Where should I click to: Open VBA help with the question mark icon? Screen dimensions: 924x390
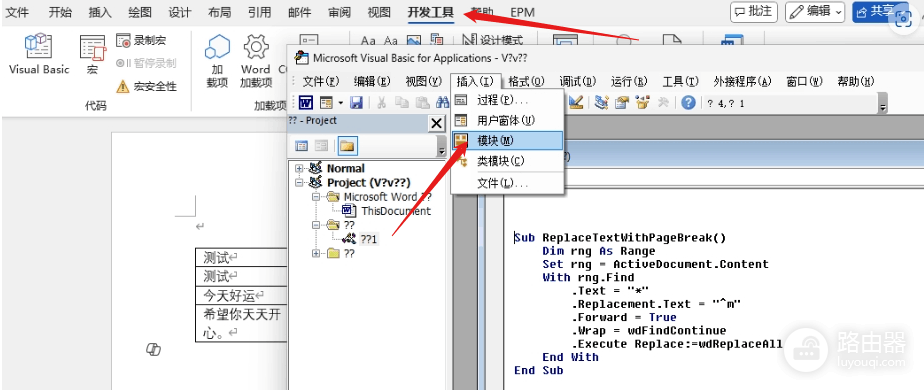(688, 103)
